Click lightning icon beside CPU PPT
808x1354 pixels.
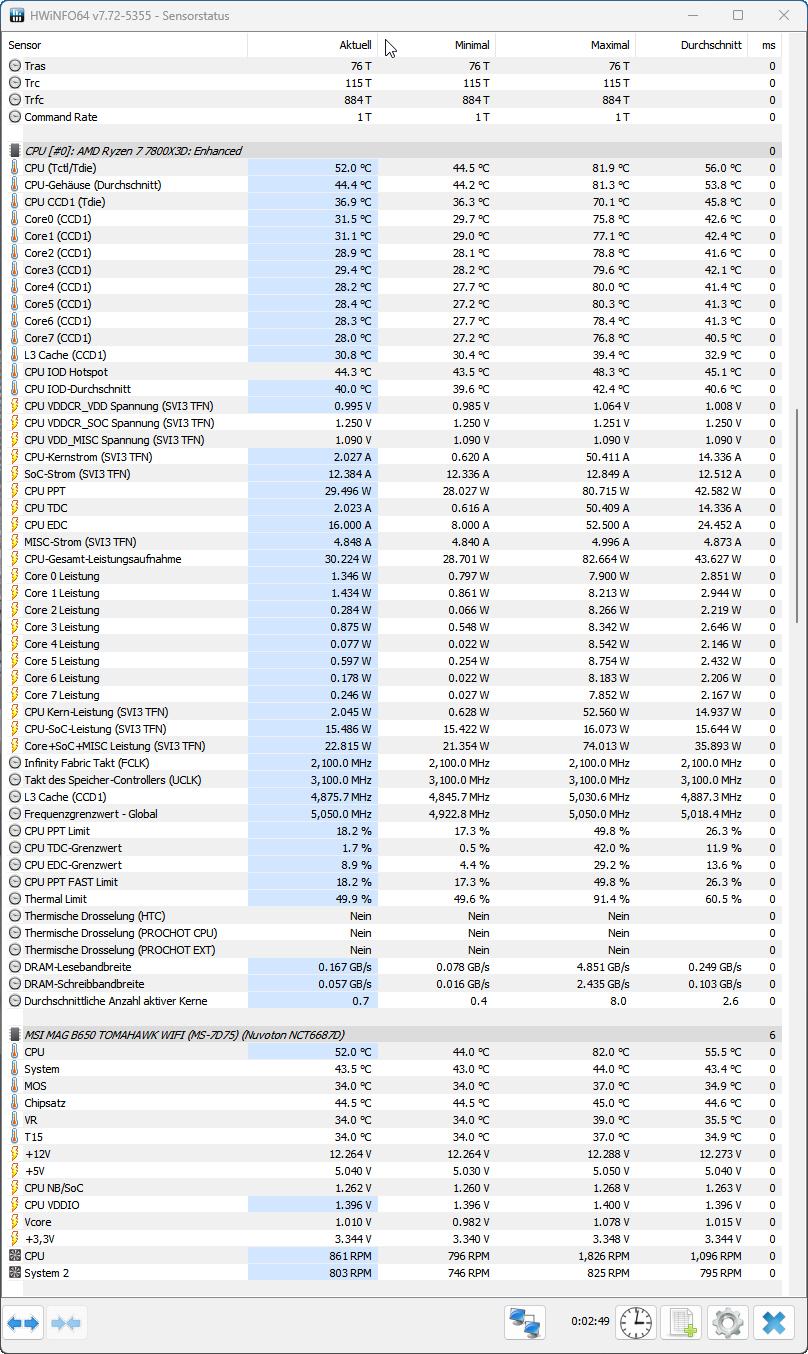(15, 491)
